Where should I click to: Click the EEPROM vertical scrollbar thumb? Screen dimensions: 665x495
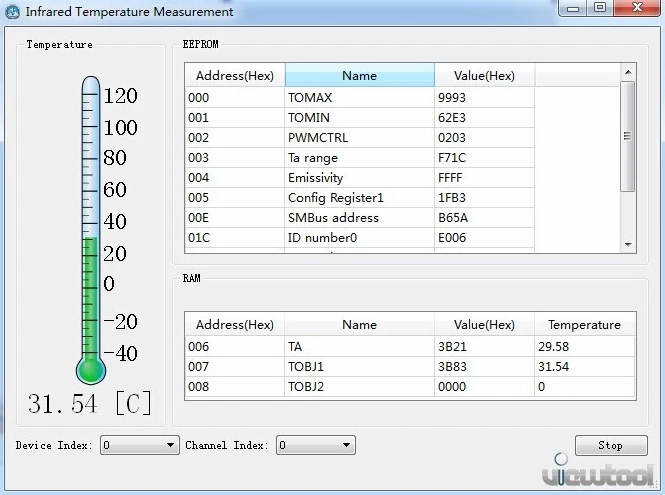[627, 136]
